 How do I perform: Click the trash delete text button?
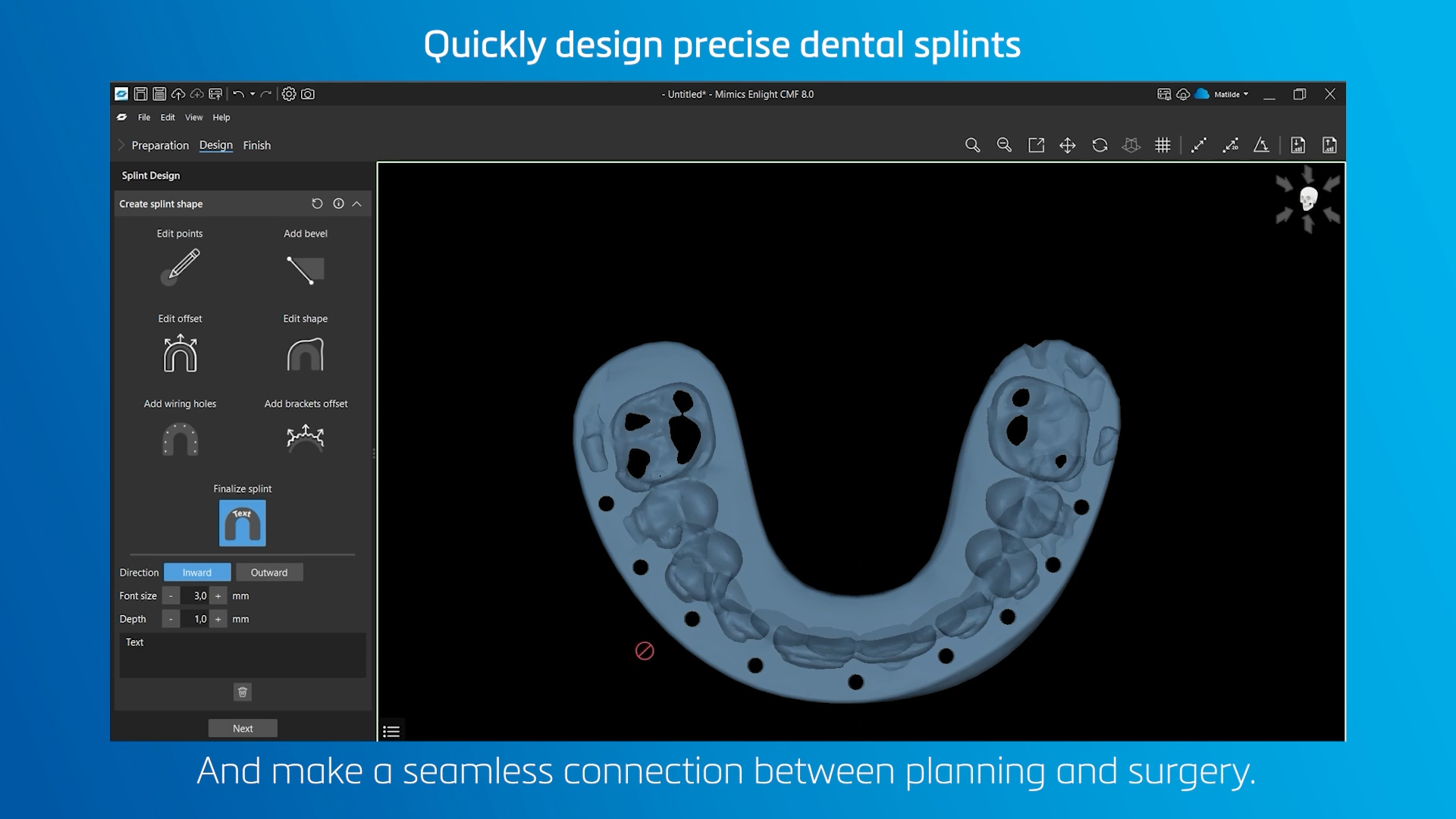pyautogui.click(x=243, y=692)
